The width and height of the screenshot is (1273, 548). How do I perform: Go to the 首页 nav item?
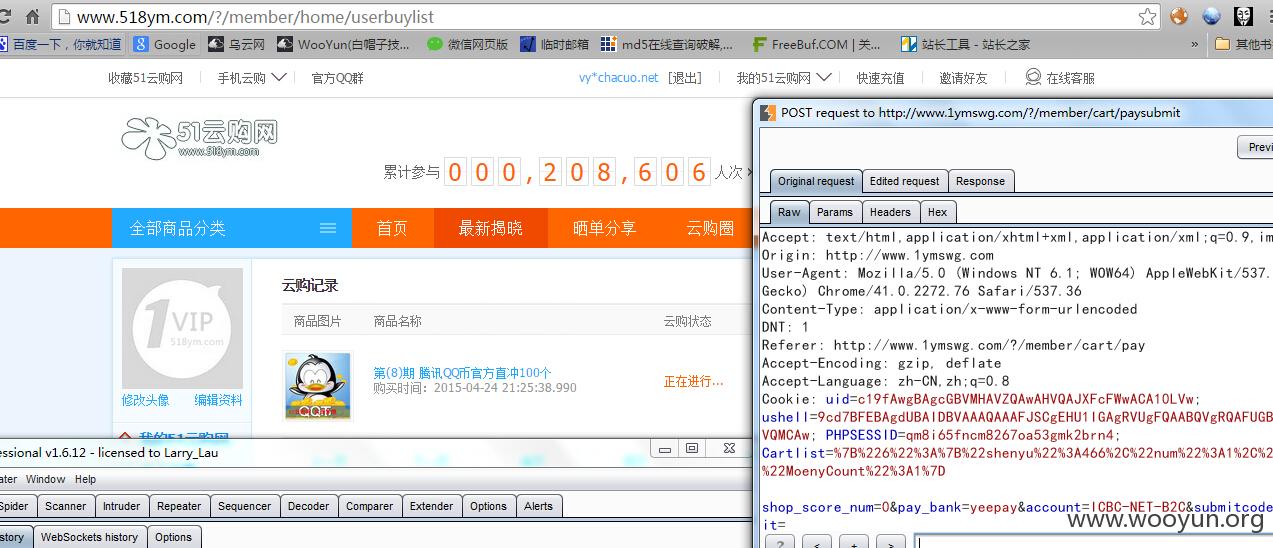(x=392, y=228)
